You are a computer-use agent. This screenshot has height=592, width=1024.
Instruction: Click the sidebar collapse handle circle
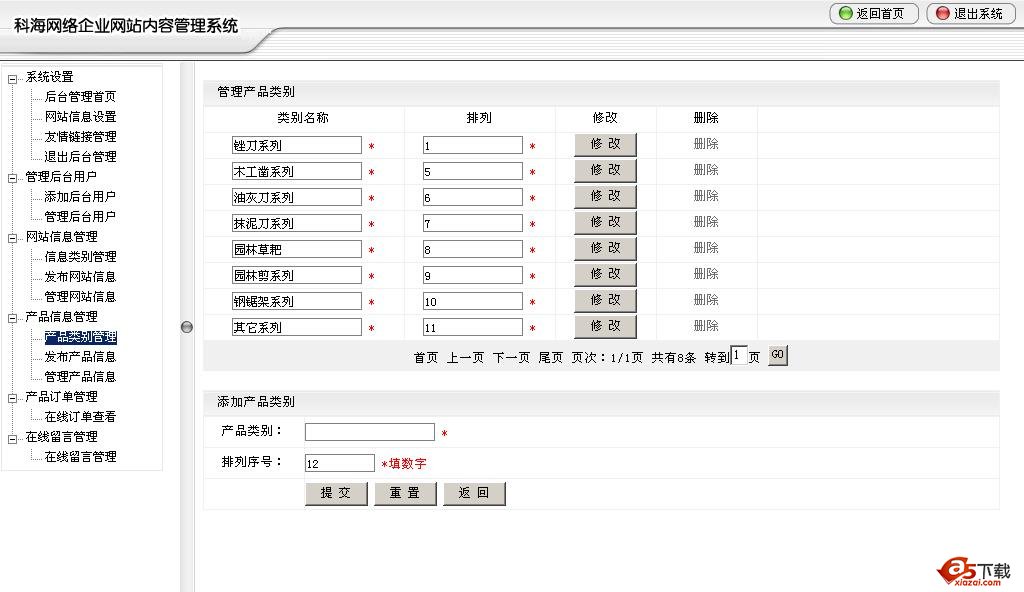187,326
